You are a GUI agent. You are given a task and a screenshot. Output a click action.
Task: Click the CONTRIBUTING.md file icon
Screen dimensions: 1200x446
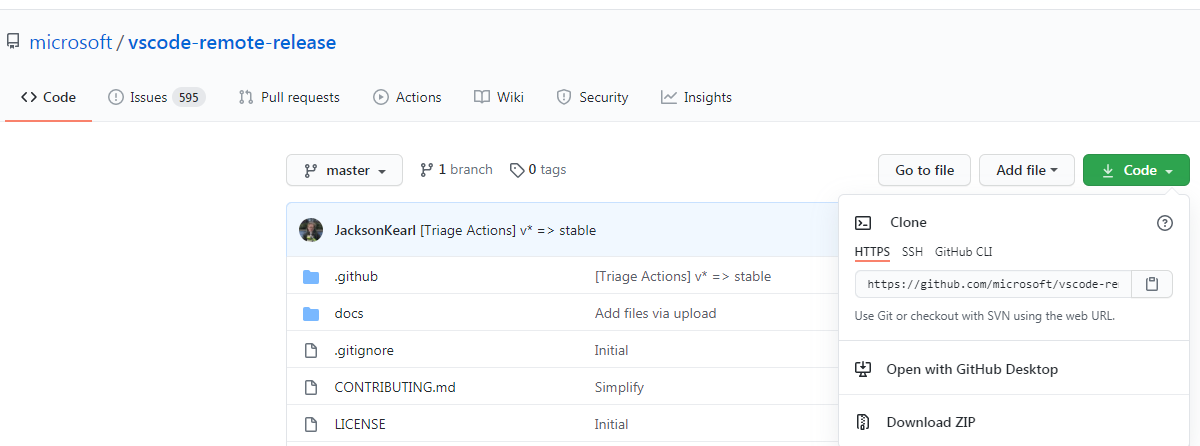[x=310, y=387]
